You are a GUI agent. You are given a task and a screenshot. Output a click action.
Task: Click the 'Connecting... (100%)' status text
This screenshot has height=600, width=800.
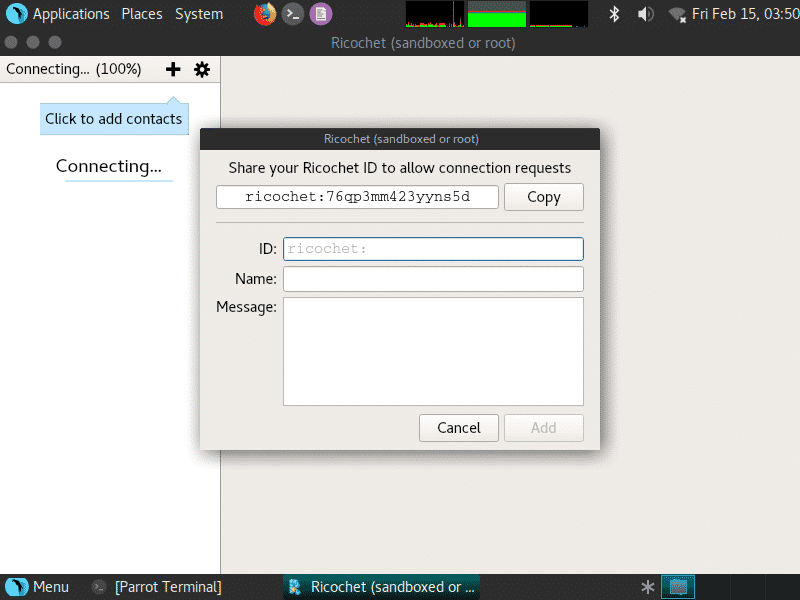pos(73,69)
